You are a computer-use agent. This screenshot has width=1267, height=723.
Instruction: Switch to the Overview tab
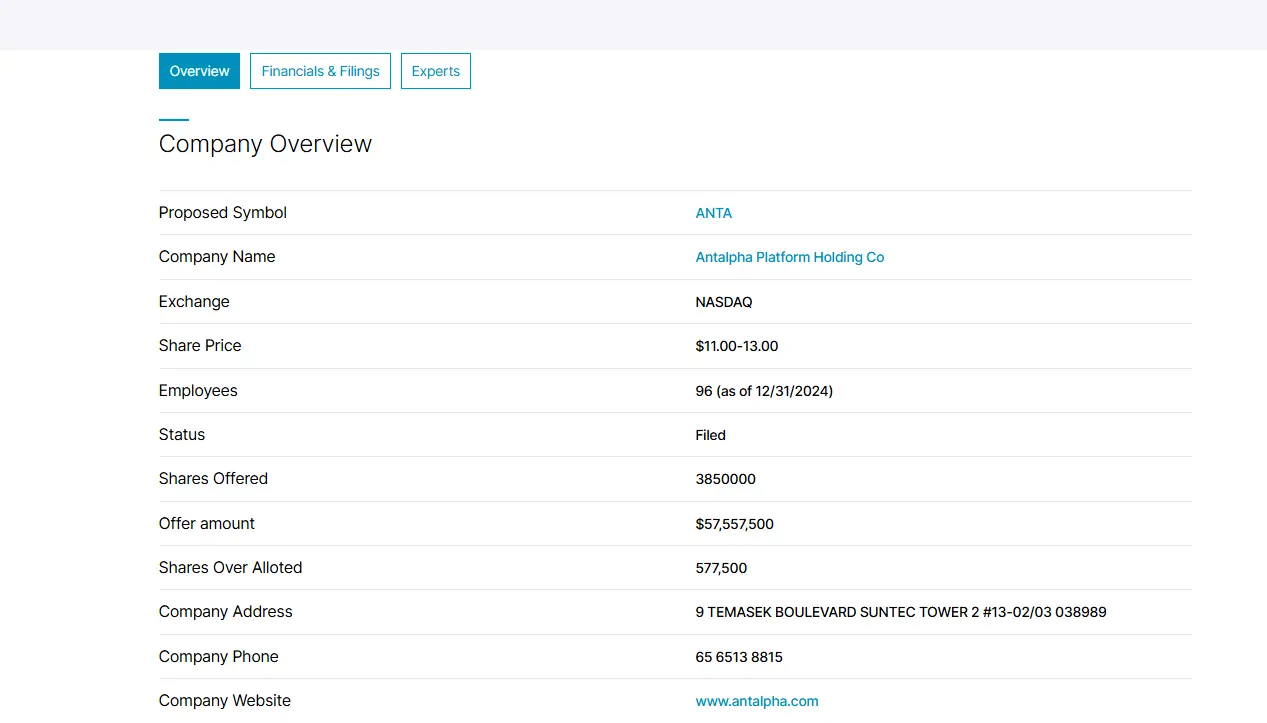click(199, 71)
